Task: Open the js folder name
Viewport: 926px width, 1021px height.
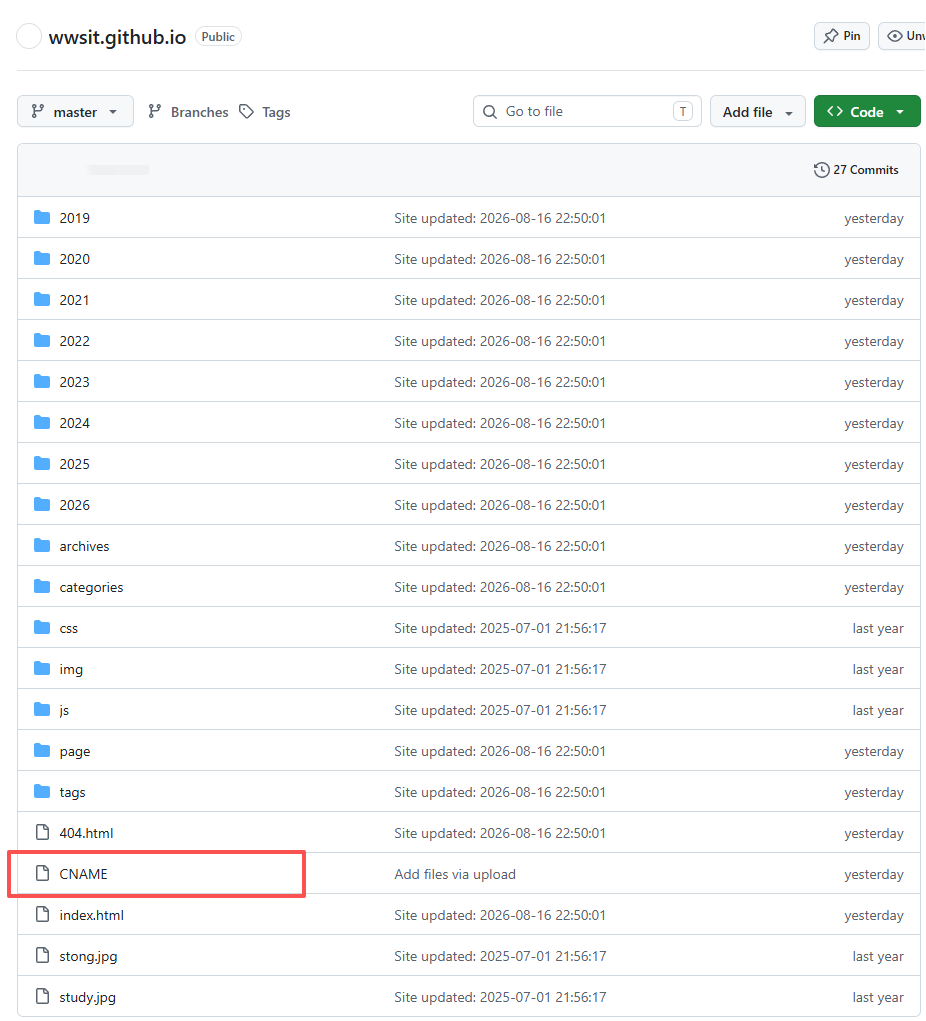Action: point(64,710)
